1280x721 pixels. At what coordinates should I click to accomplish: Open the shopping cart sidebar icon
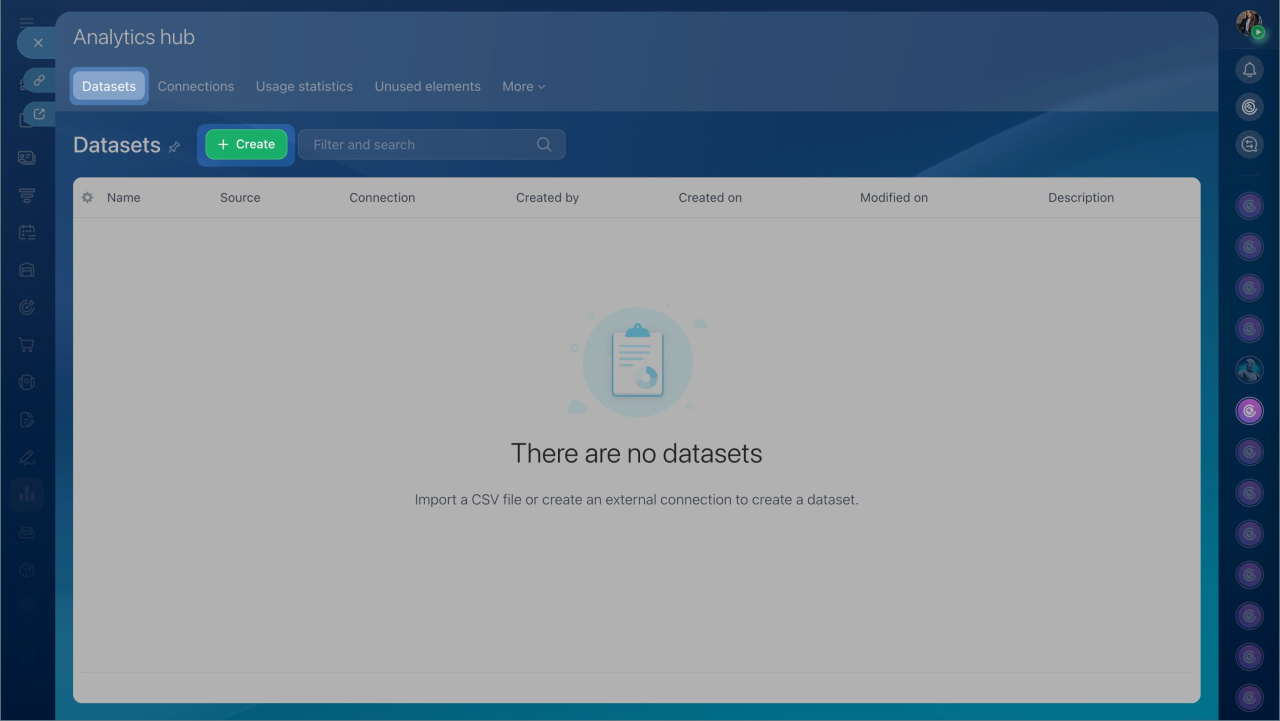point(27,345)
